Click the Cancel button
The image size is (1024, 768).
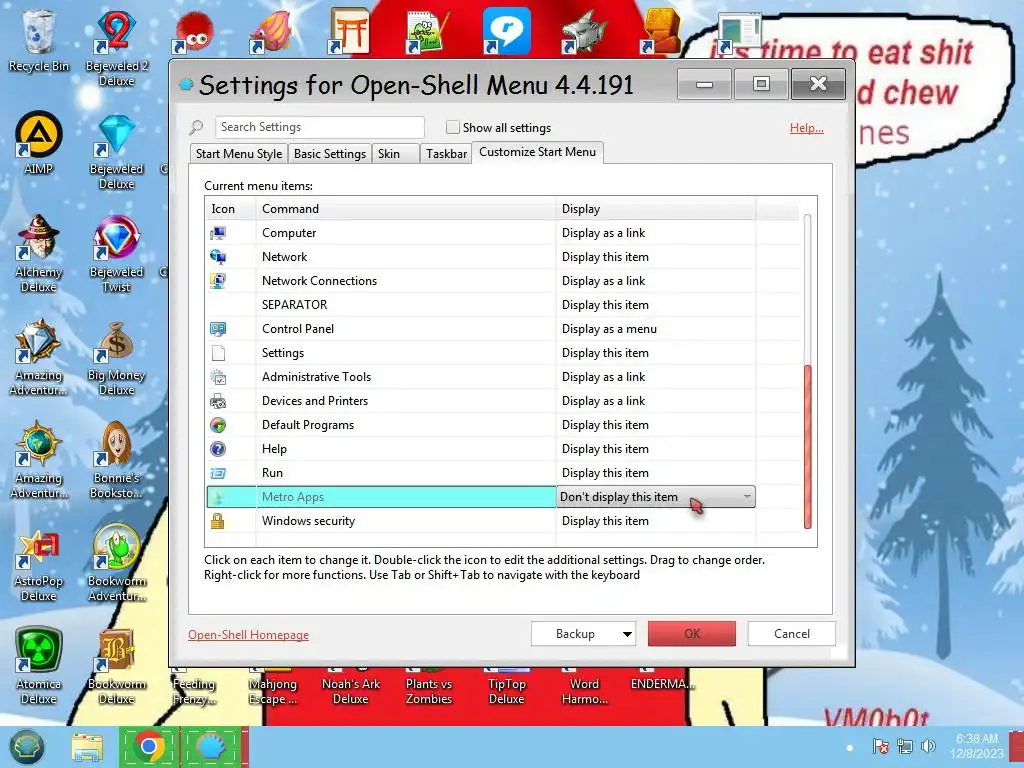pos(792,634)
